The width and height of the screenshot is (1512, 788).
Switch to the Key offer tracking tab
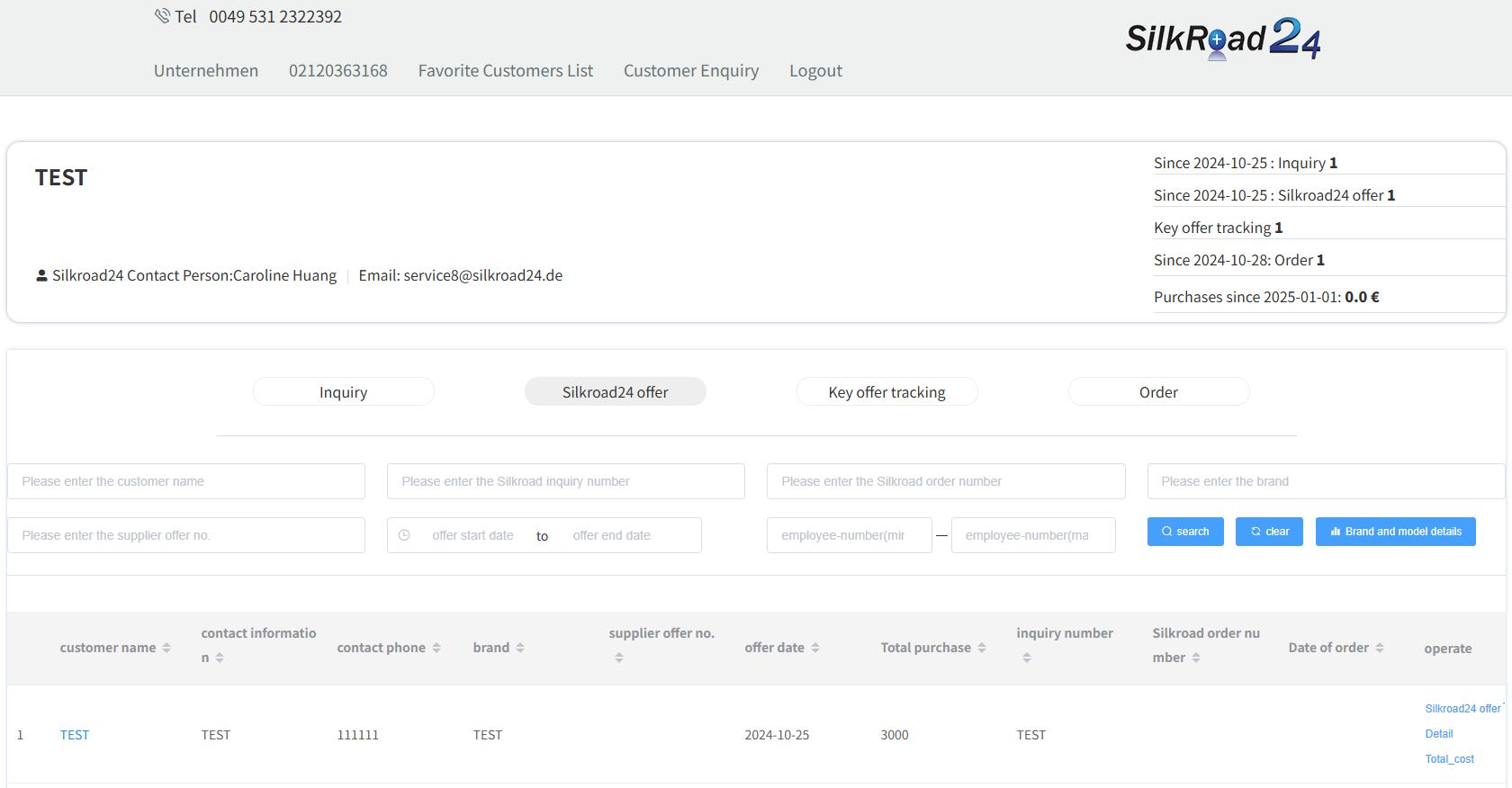pos(886,392)
